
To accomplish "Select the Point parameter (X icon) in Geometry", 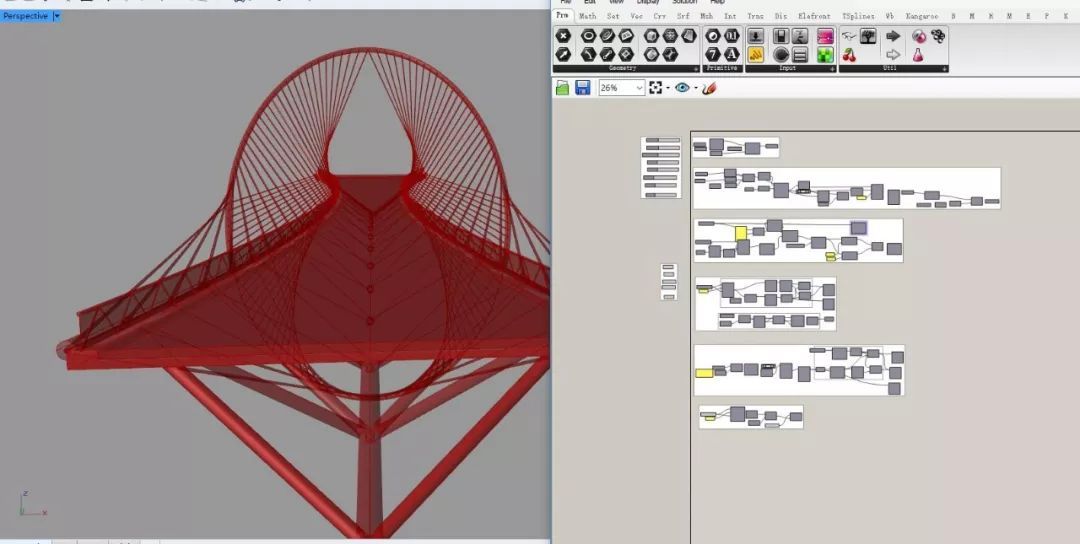I will pos(563,36).
